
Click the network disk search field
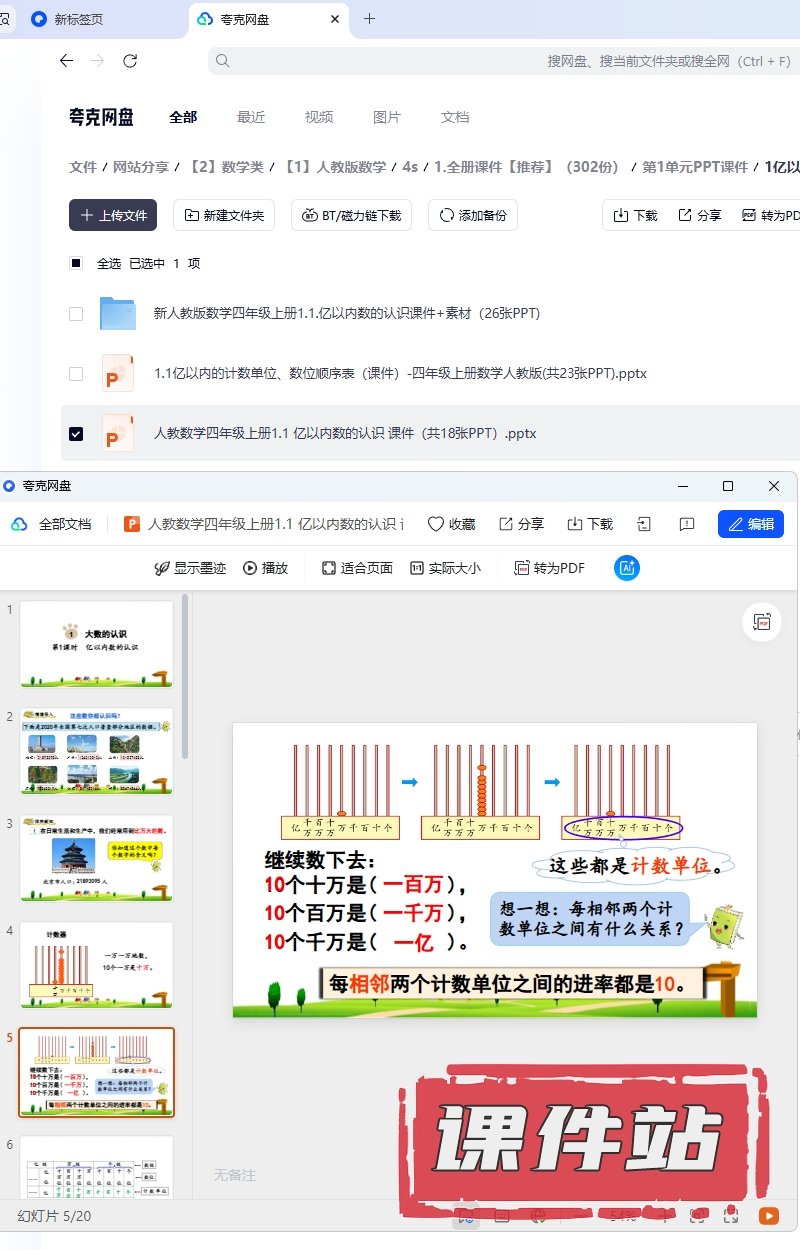pos(500,61)
